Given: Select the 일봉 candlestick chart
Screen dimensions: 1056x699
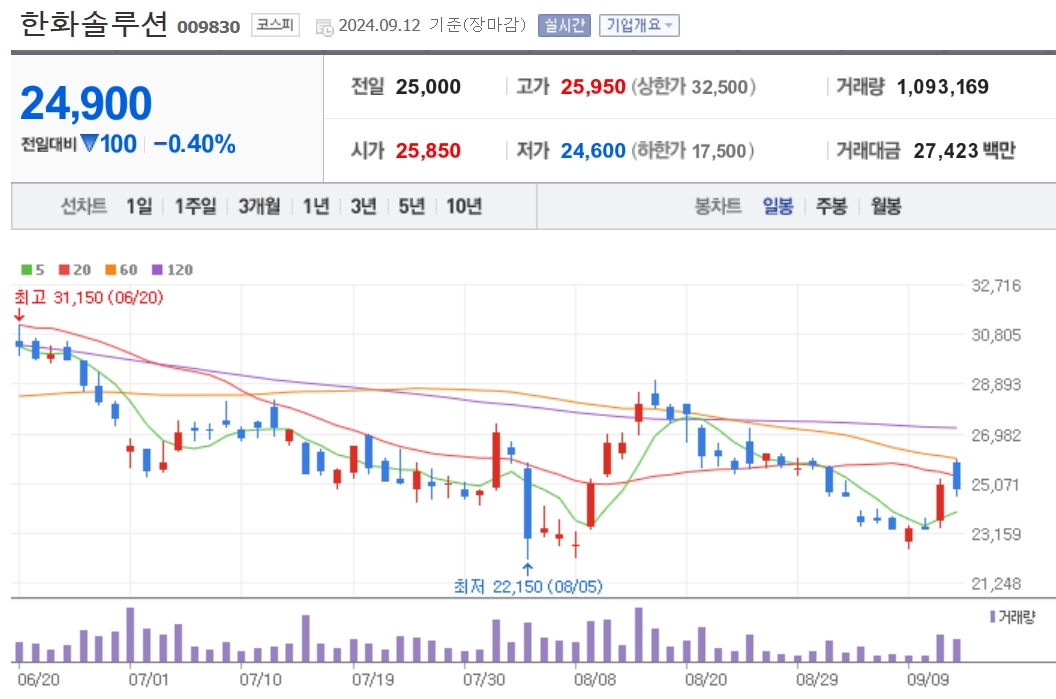Looking at the screenshot, I should click(778, 206).
